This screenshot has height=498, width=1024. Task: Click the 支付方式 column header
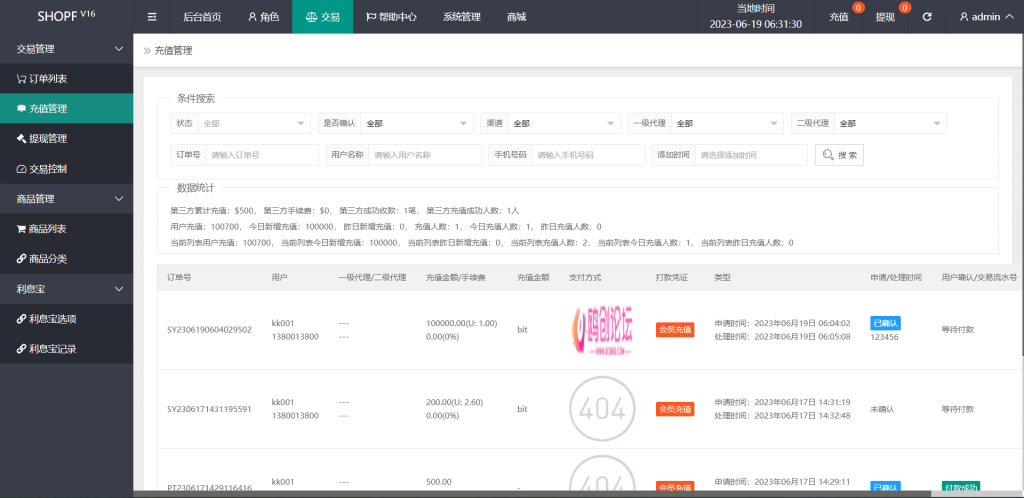click(585, 277)
